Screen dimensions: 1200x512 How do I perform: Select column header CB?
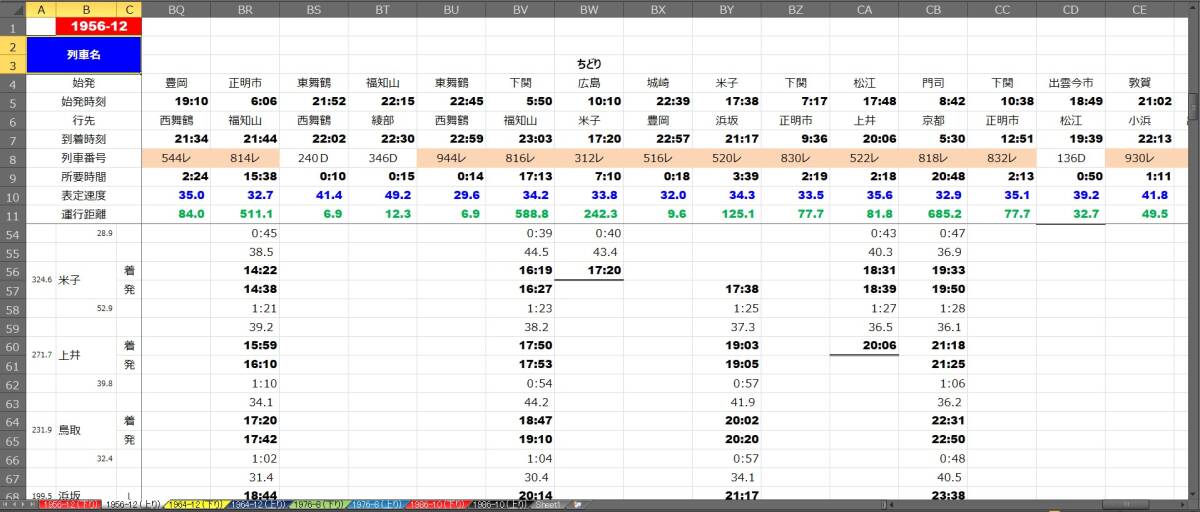[x=933, y=9]
